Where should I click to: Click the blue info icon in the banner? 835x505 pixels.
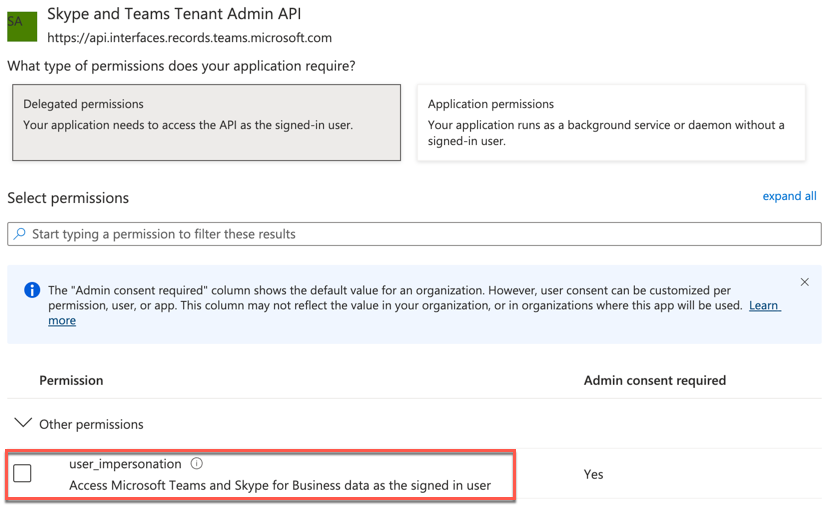[32, 290]
